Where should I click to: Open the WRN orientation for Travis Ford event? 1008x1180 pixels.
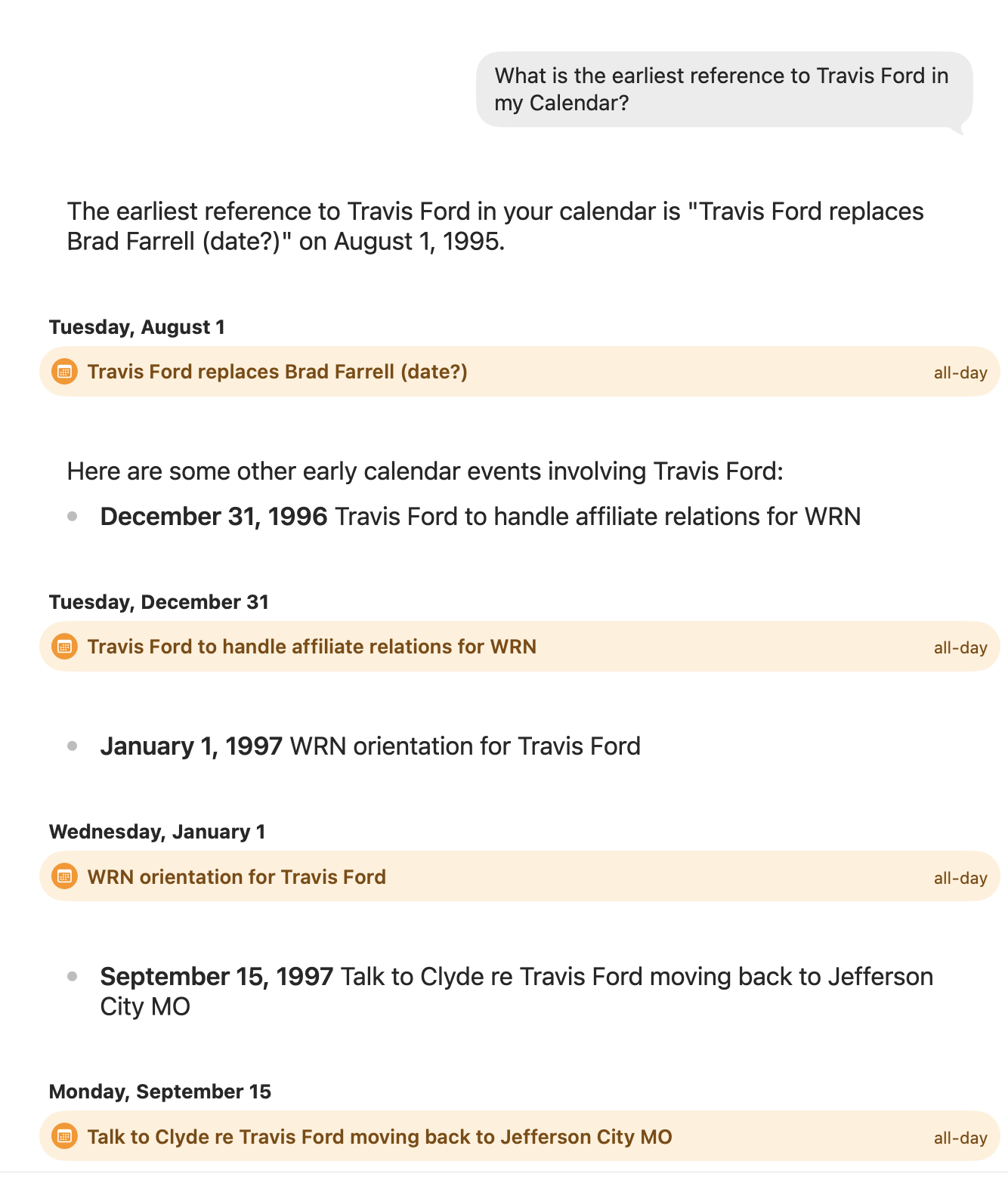[x=520, y=876]
